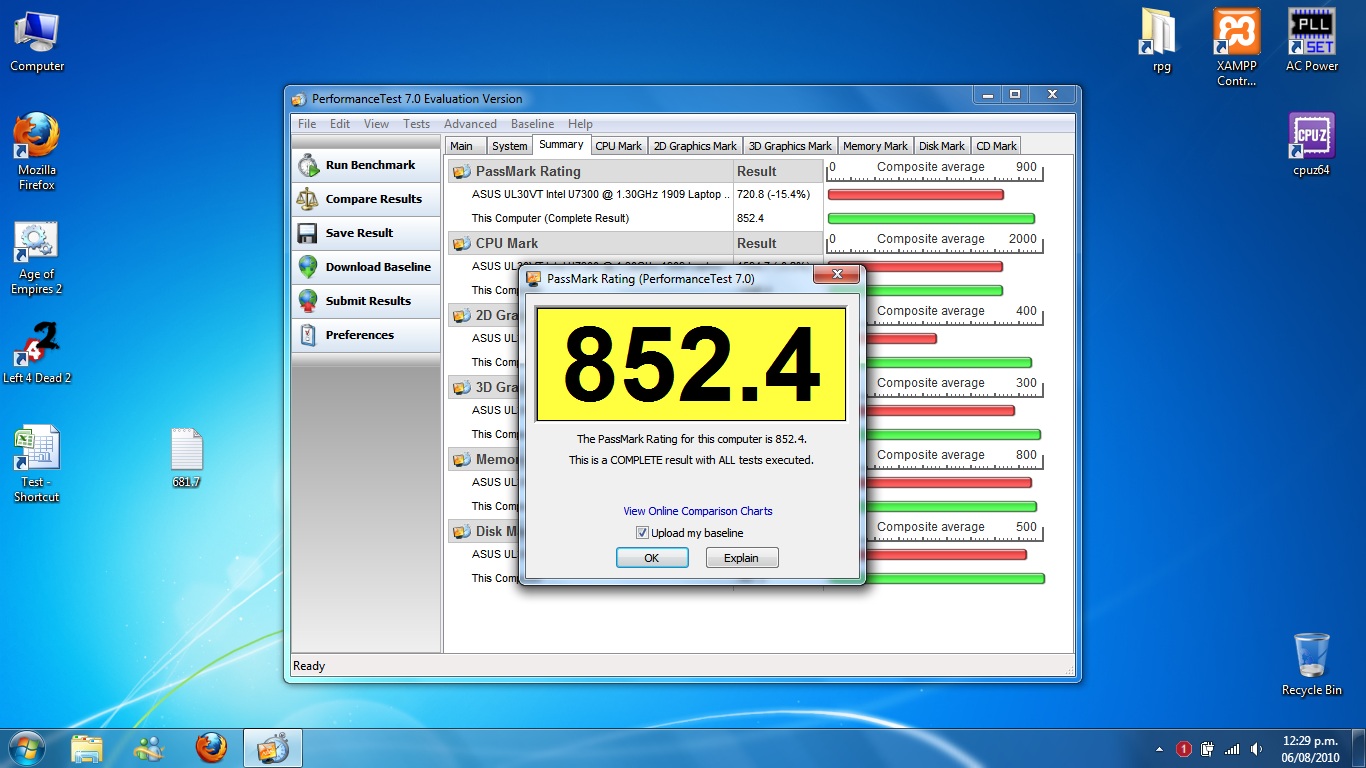Switch to the System tab
Viewport: 1366px width, 768px height.
pos(509,146)
